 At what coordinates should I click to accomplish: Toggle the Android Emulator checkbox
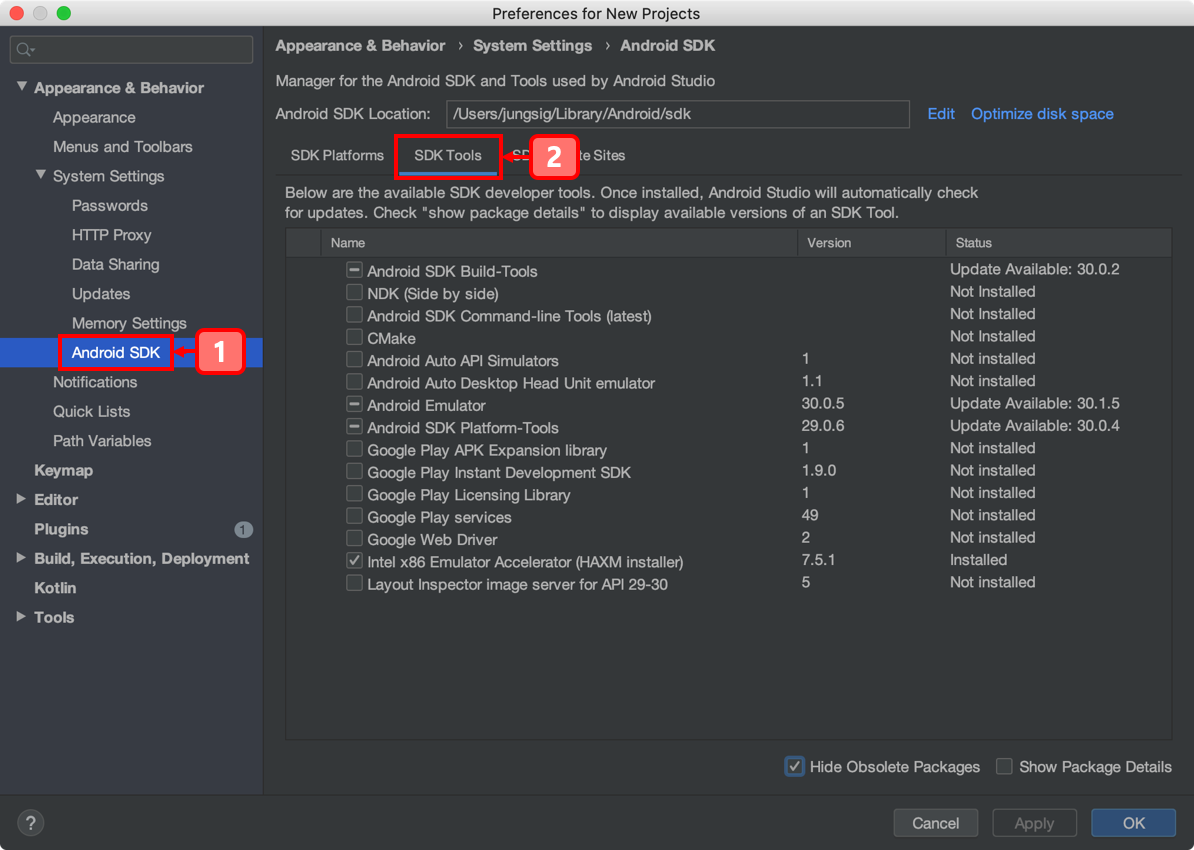point(354,404)
